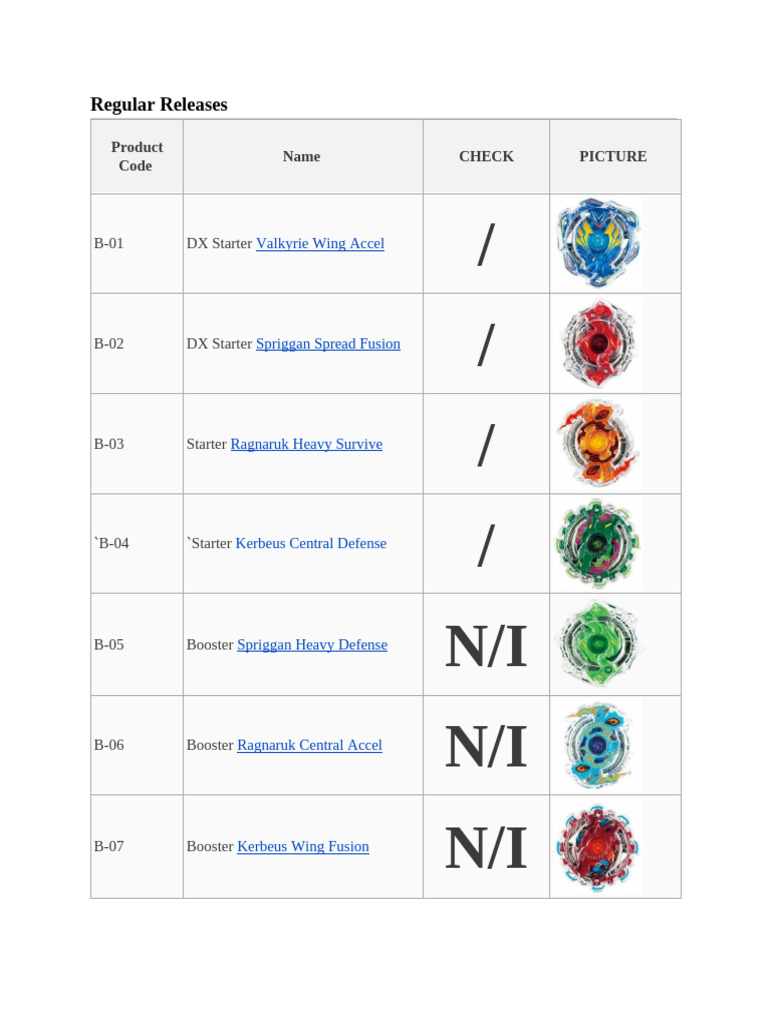This screenshot has width=768, height=1024.
Task: Select the B-06 light blue Ragnaruk image
Action: pos(598,745)
